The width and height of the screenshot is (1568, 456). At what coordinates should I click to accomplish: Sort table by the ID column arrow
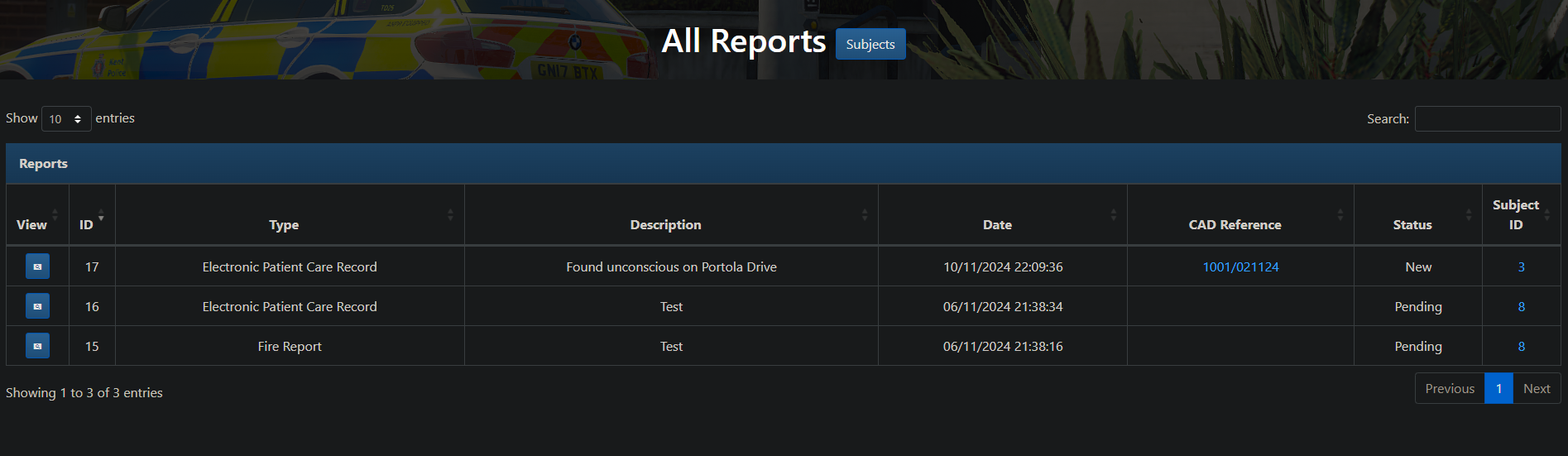coord(100,217)
